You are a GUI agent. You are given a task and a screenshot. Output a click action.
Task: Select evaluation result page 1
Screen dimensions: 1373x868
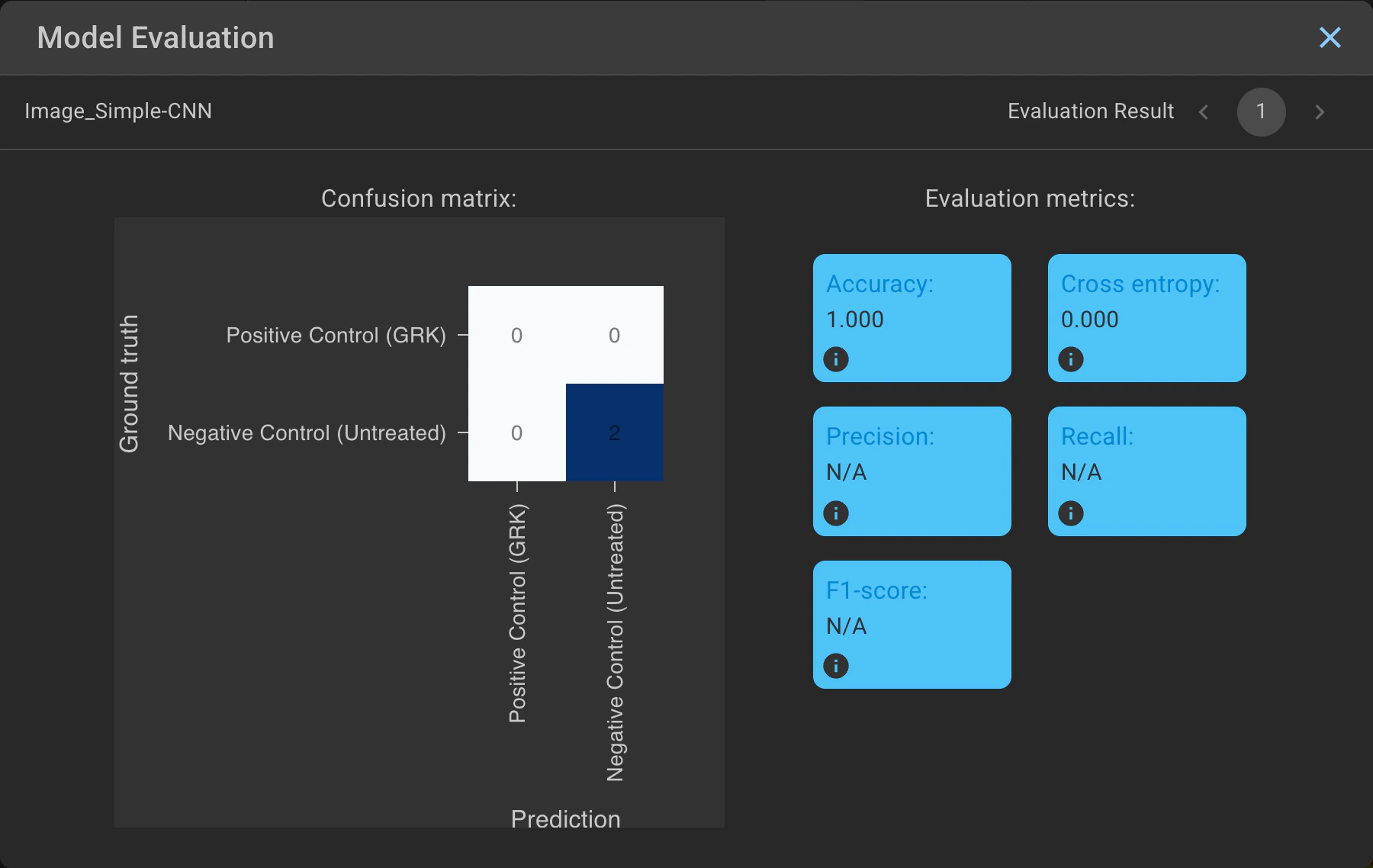click(x=1262, y=112)
